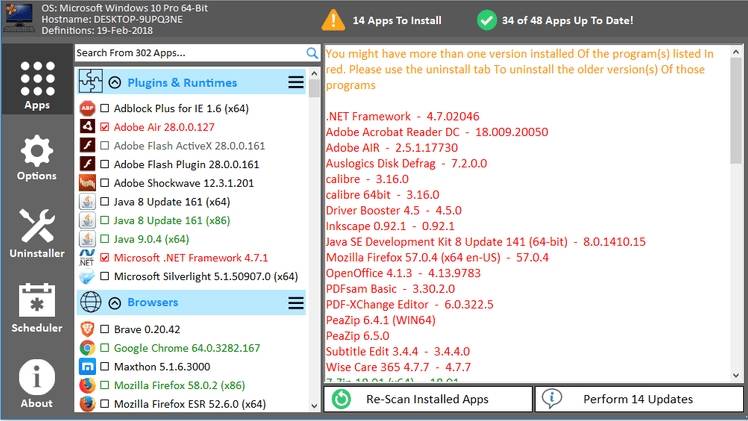748x421 pixels.
Task: Click the Java 8 Update 161 (x86) icon
Action: tap(87, 220)
